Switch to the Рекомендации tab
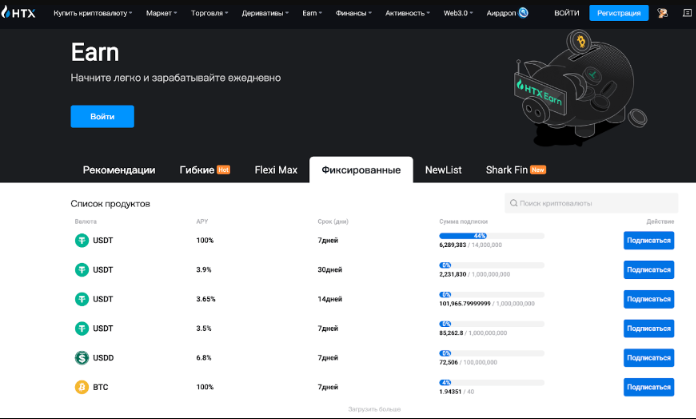This screenshot has height=419, width=696. point(119,170)
